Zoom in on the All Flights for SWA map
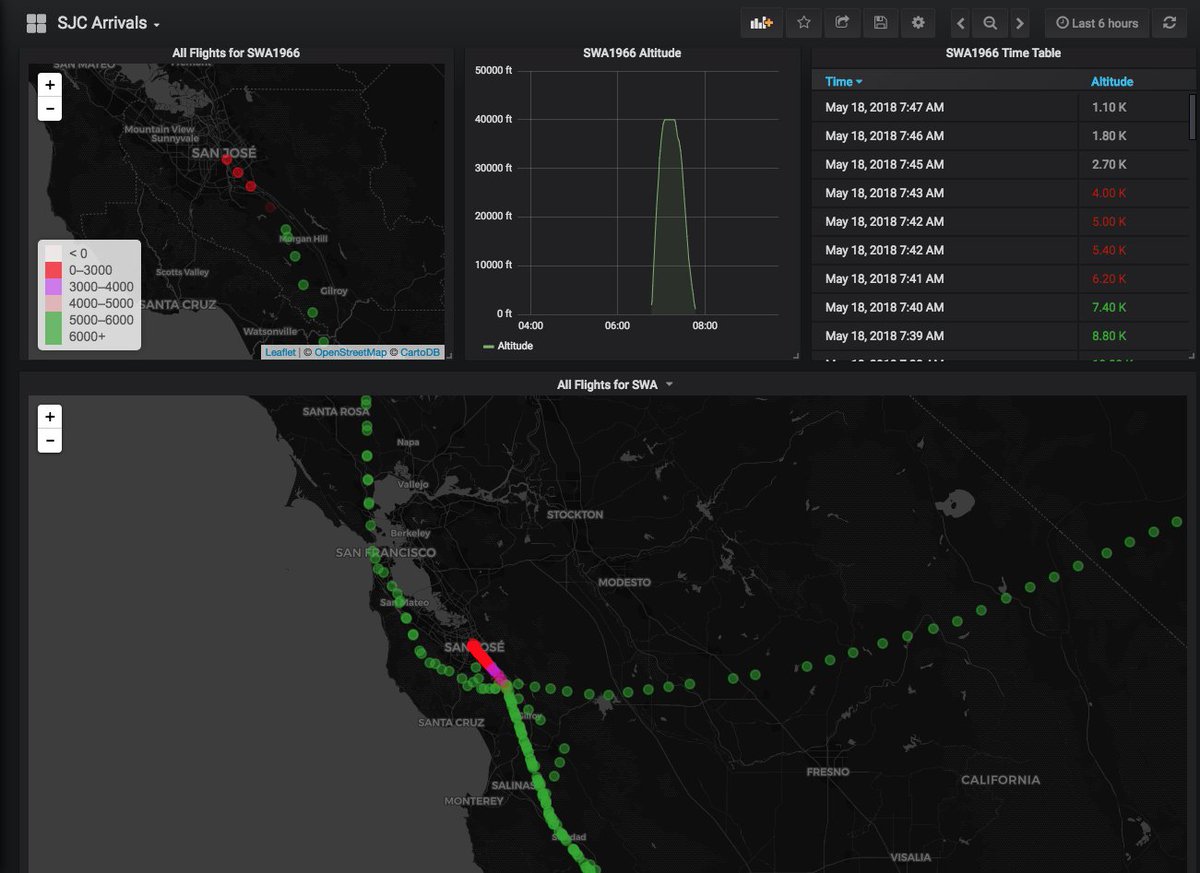 pos(50,416)
